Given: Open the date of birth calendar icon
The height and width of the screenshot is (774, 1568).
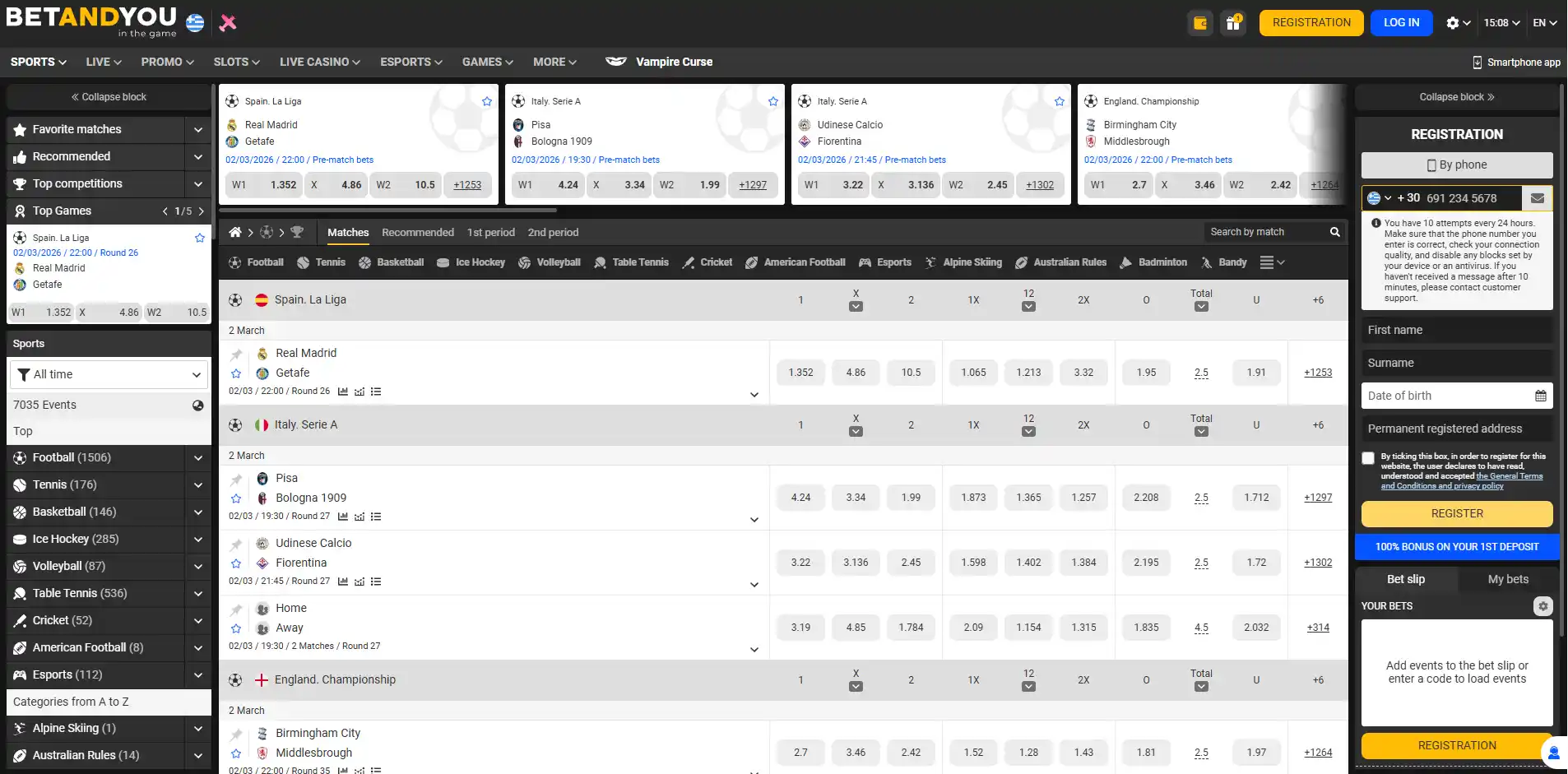Looking at the screenshot, I should 1541,396.
